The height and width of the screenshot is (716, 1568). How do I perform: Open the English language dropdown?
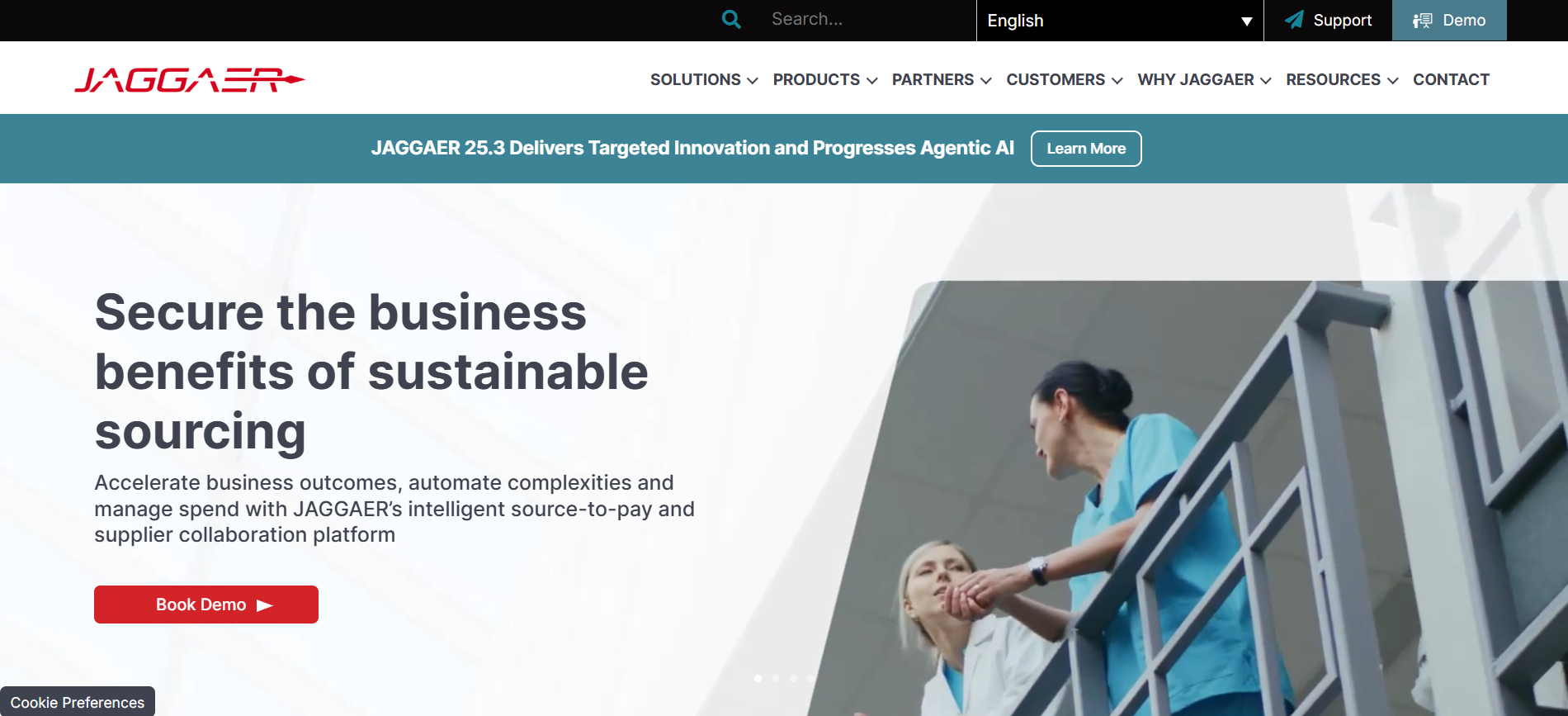click(x=1120, y=21)
